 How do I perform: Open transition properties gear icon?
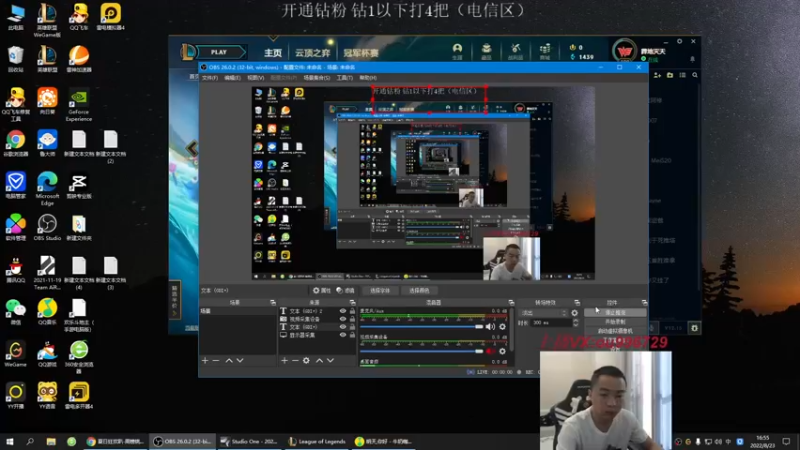[575, 313]
